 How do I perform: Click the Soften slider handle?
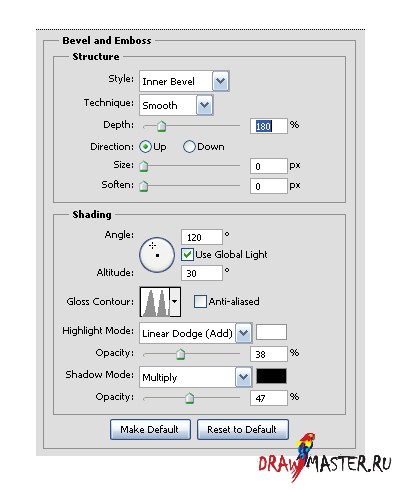click(144, 186)
